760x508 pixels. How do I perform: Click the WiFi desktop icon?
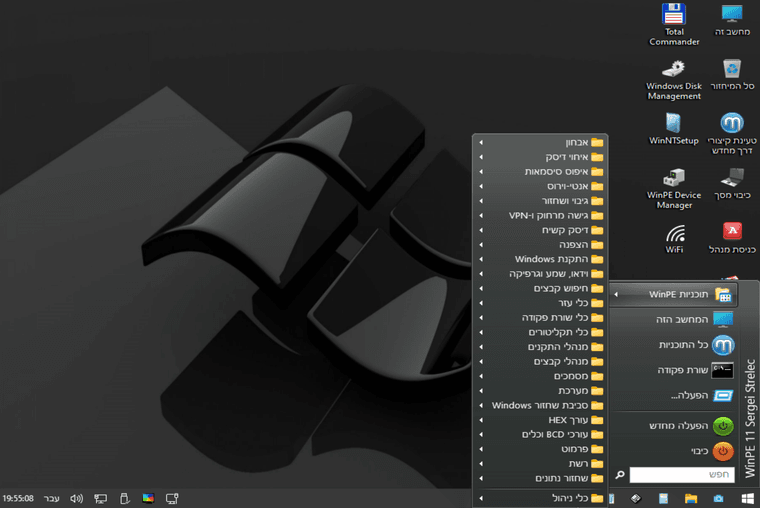(x=674, y=239)
